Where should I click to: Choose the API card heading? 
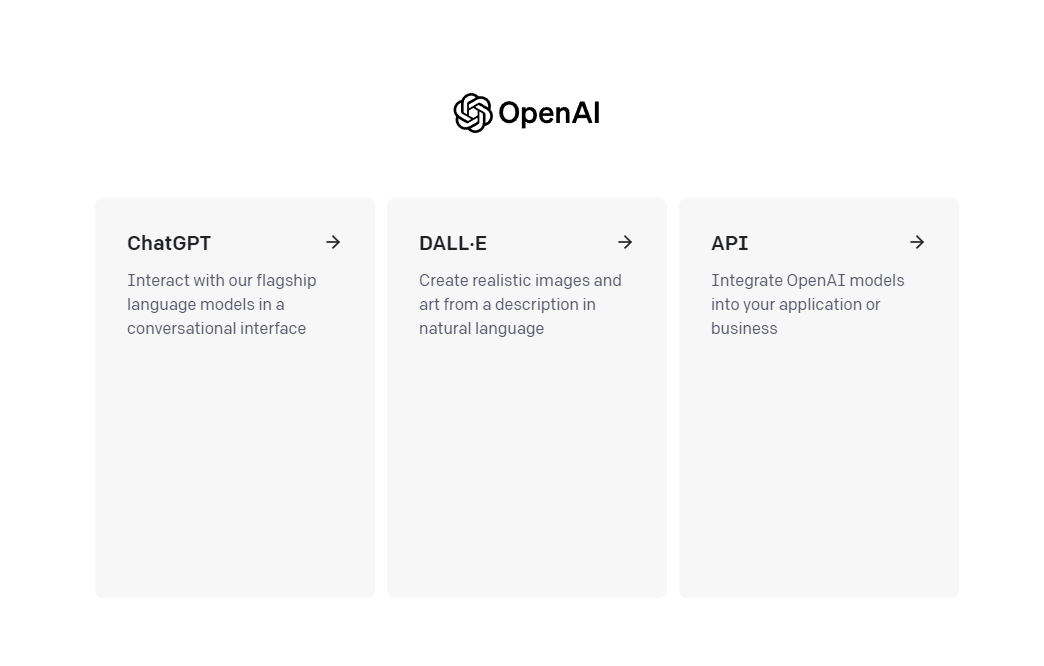click(x=730, y=243)
